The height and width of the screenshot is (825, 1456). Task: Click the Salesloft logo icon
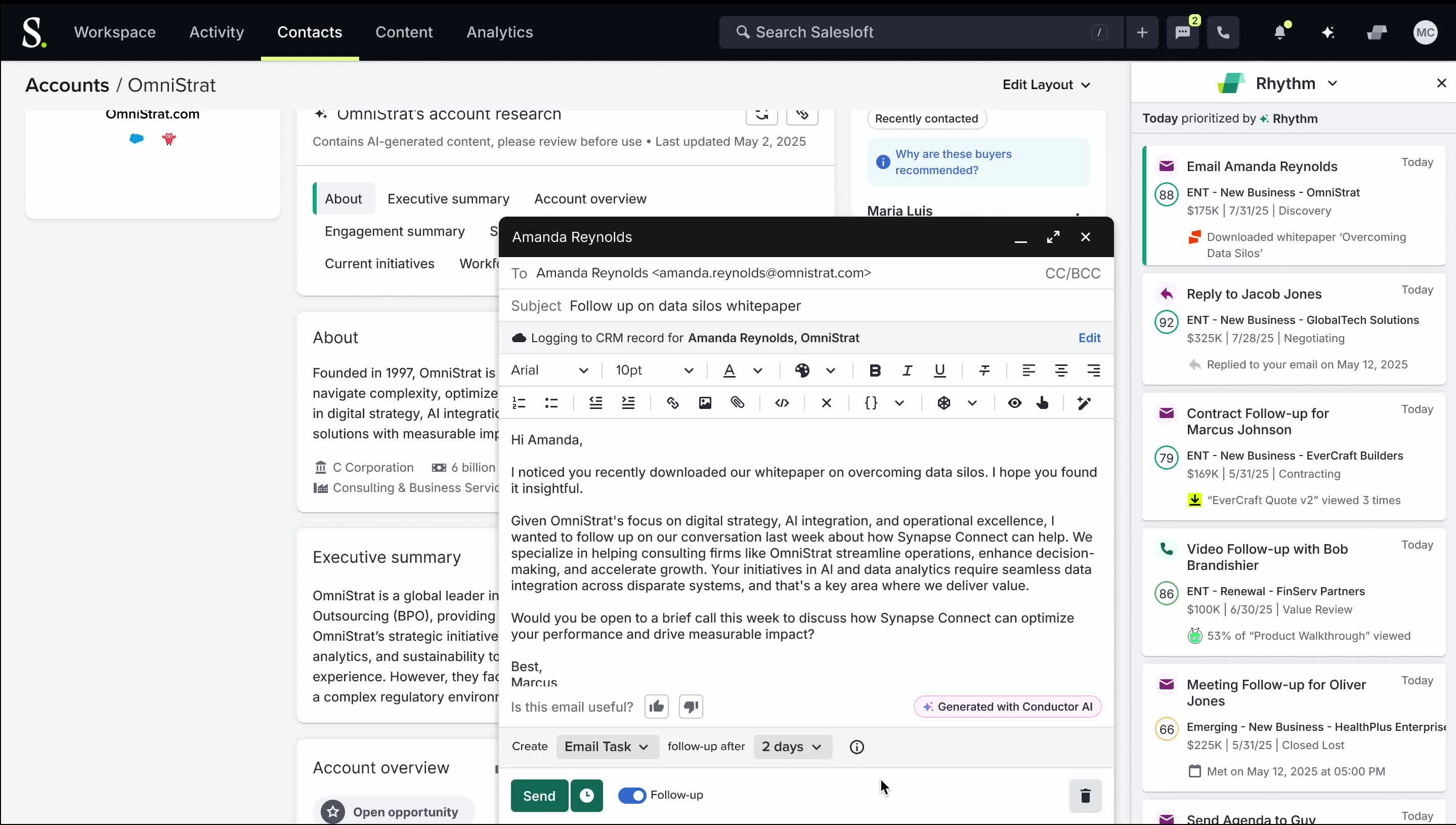coord(33,32)
